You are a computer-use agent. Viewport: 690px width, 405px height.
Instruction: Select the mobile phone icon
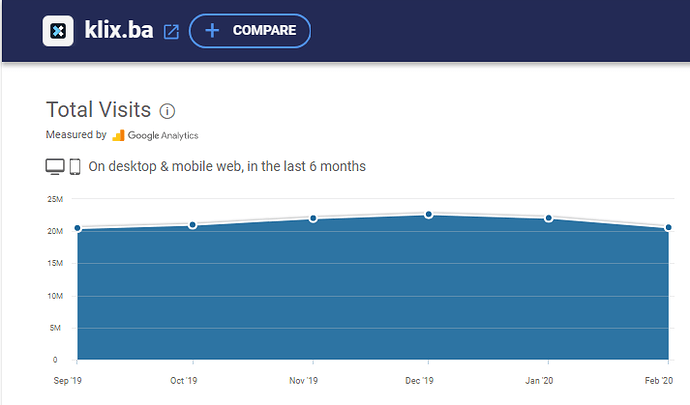pyautogui.click(x=74, y=166)
